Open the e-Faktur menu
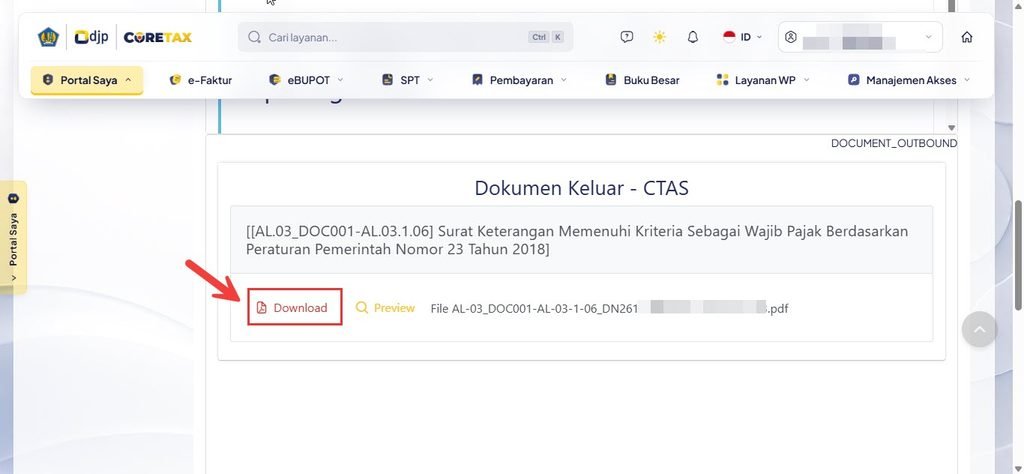 200,80
